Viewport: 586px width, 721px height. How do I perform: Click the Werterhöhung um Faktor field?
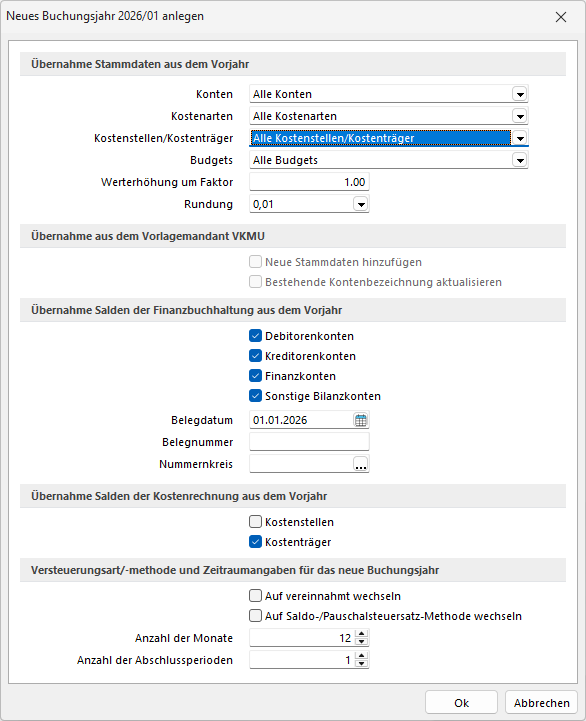(309, 182)
